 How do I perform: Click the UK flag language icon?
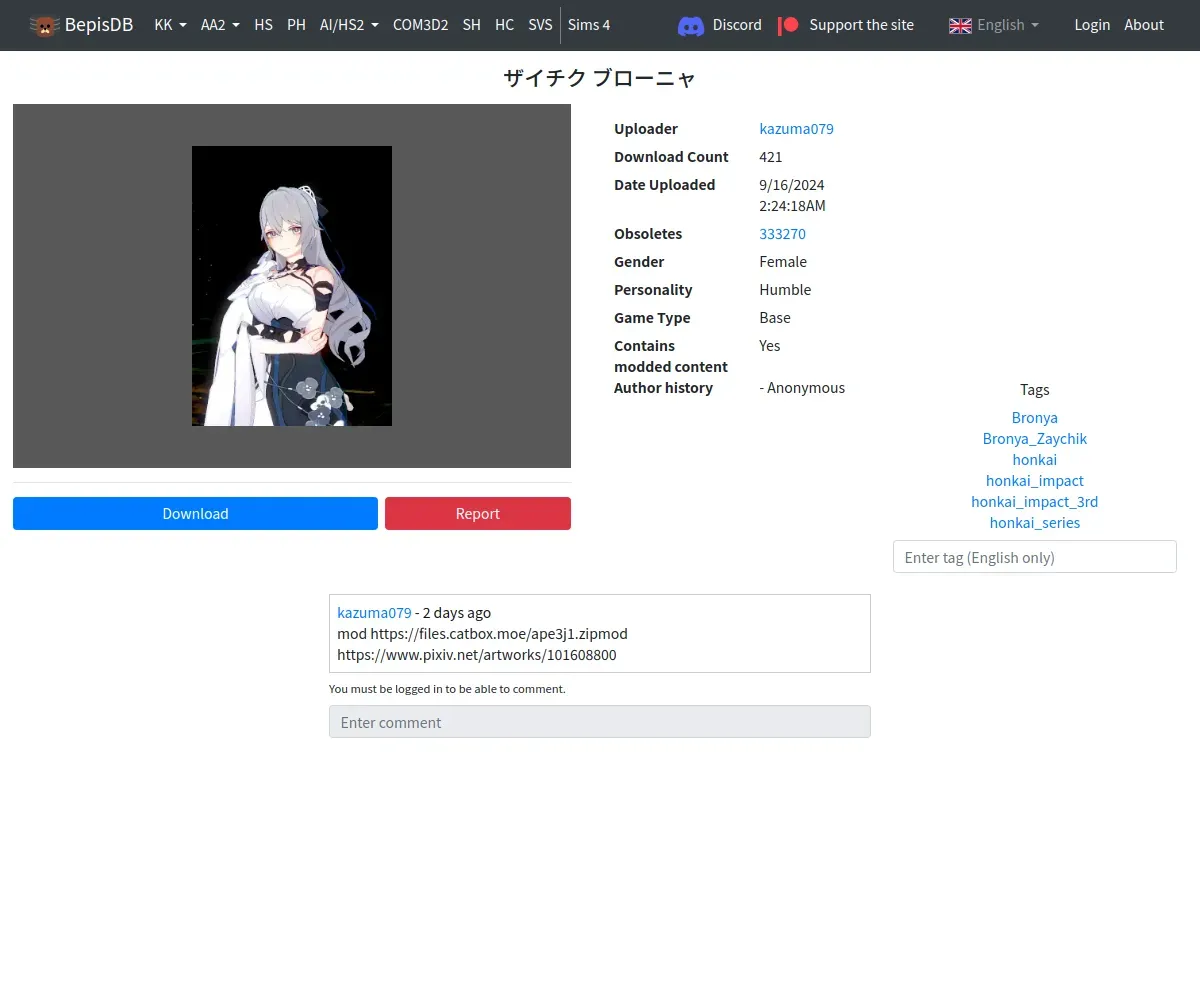[x=960, y=25]
